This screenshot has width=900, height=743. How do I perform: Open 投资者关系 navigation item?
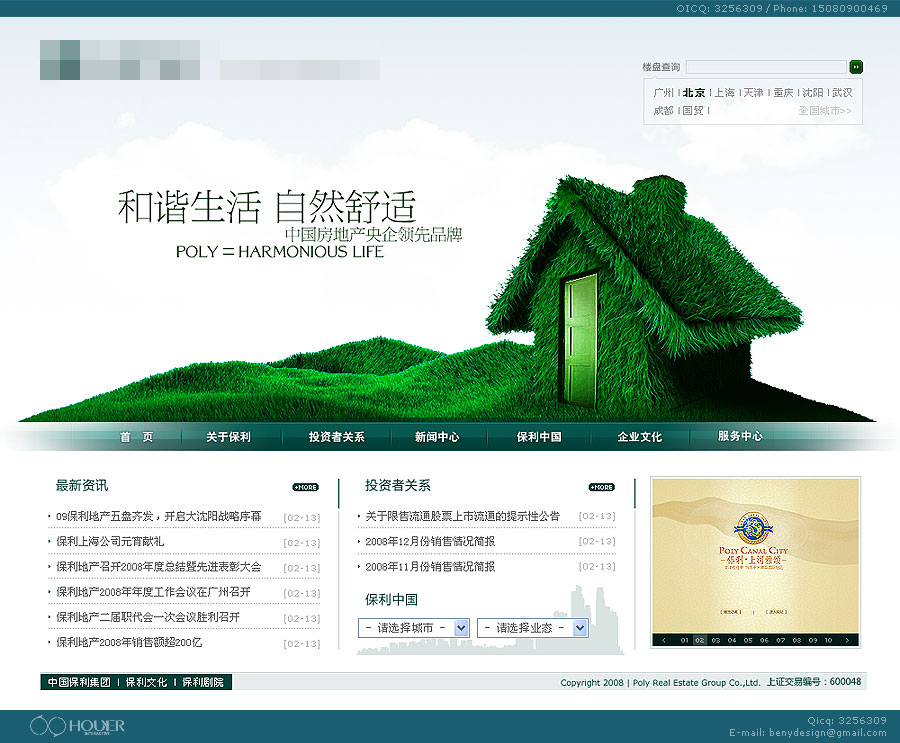[336, 437]
